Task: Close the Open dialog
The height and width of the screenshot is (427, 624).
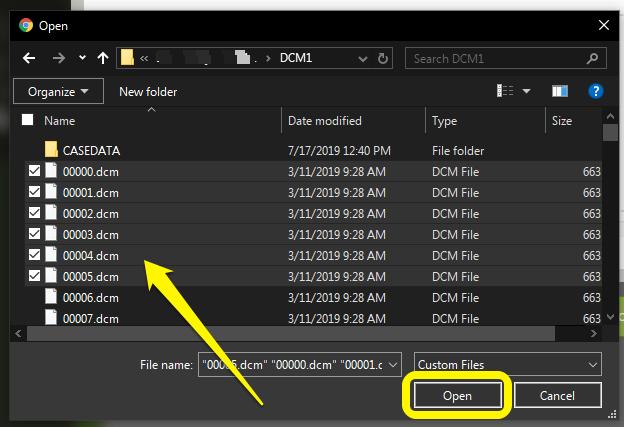Action: pyautogui.click(x=604, y=25)
